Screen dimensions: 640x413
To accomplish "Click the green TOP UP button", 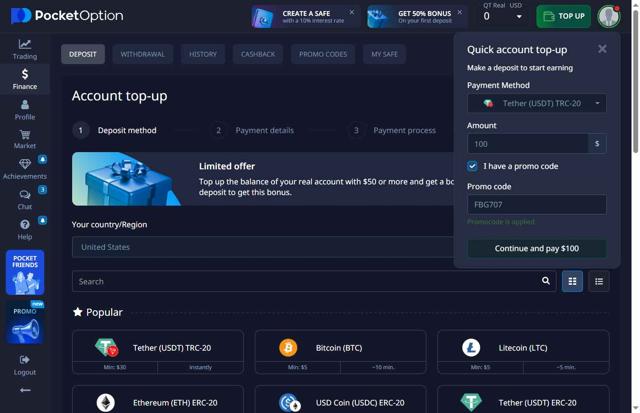I will pos(563,16).
